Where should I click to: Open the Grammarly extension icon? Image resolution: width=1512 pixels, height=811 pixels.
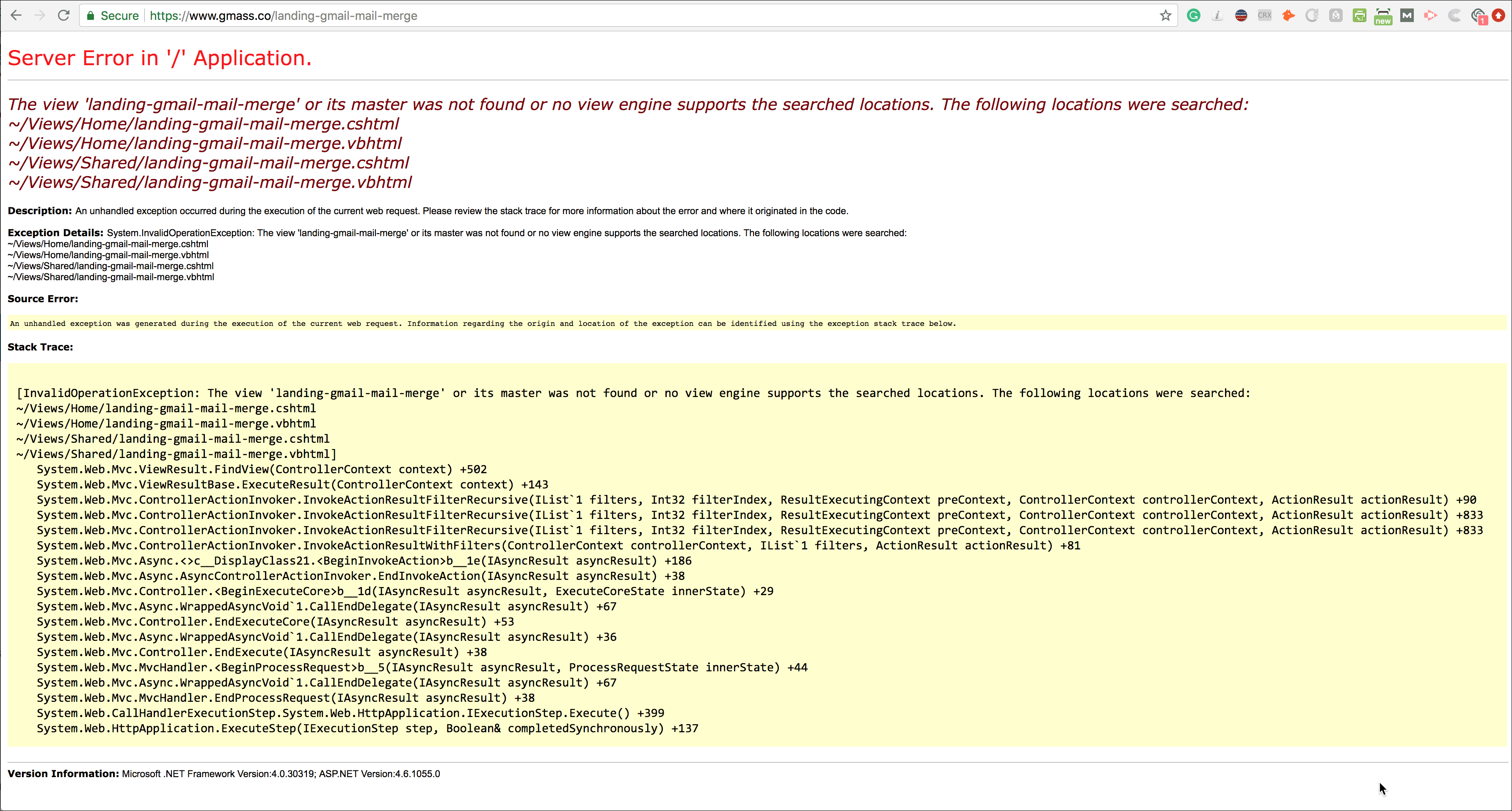click(x=1193, y=15)
